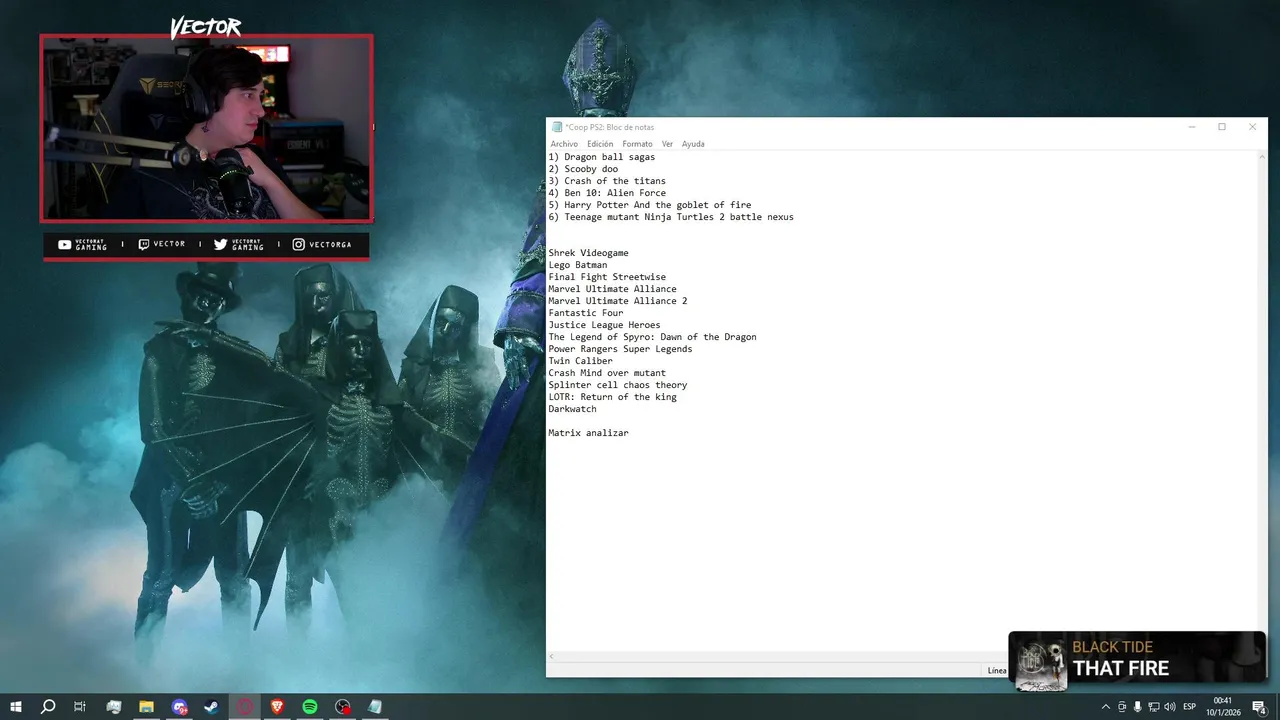1280x720 pixels.
Task: Click the Notepad title bar file icon
Action: [x=557, y=127]
